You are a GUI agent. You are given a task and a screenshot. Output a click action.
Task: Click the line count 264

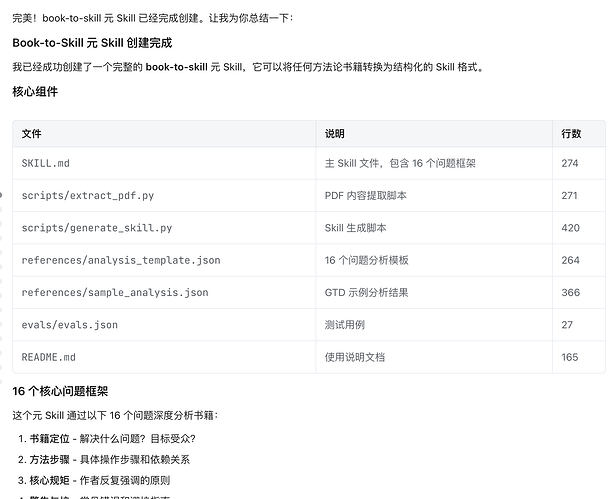[570, 260]
